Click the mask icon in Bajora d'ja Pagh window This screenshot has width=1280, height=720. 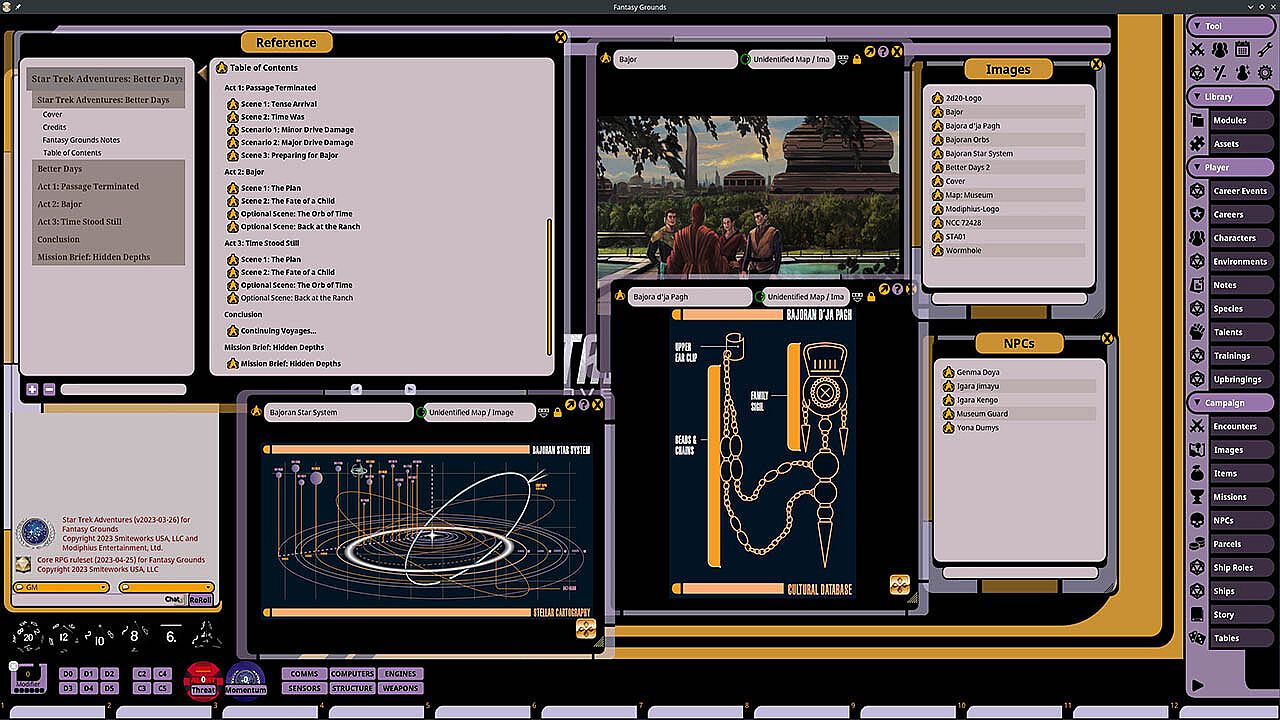click(857, 297)
